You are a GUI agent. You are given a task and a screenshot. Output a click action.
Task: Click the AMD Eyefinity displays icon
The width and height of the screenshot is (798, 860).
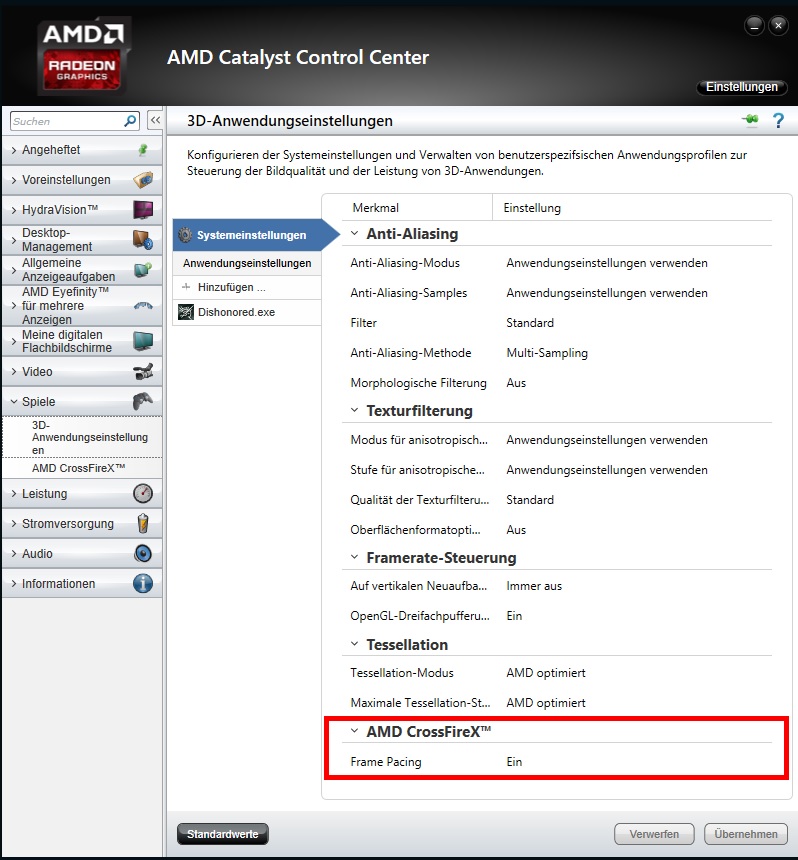pyautogui.click(x=143, y=305)
